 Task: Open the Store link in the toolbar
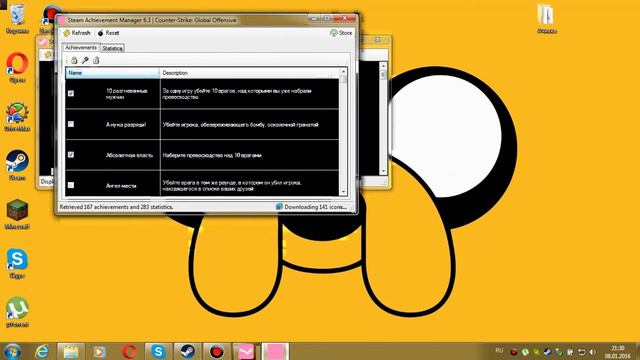coord(341,33)
